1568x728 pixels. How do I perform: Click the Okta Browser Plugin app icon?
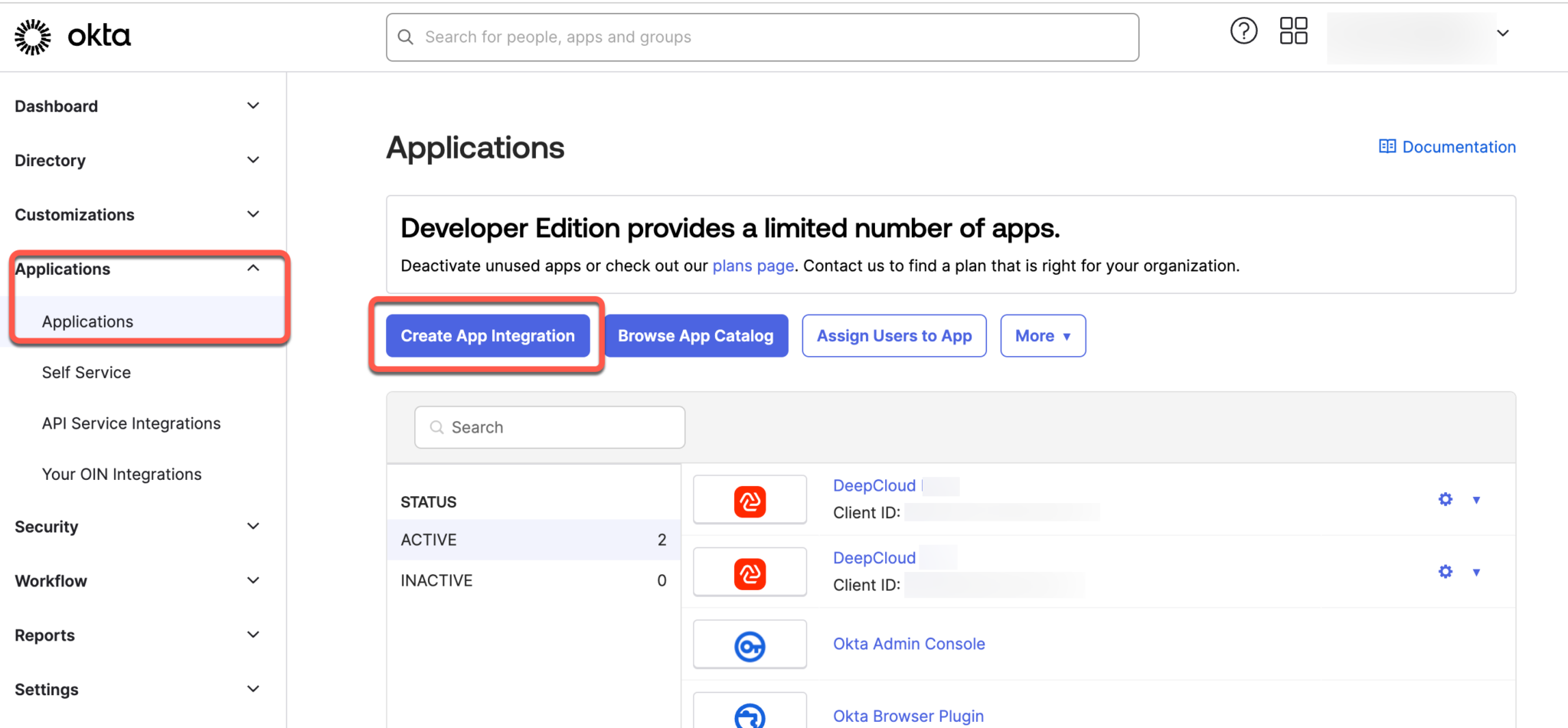click(x=750, y=715)
